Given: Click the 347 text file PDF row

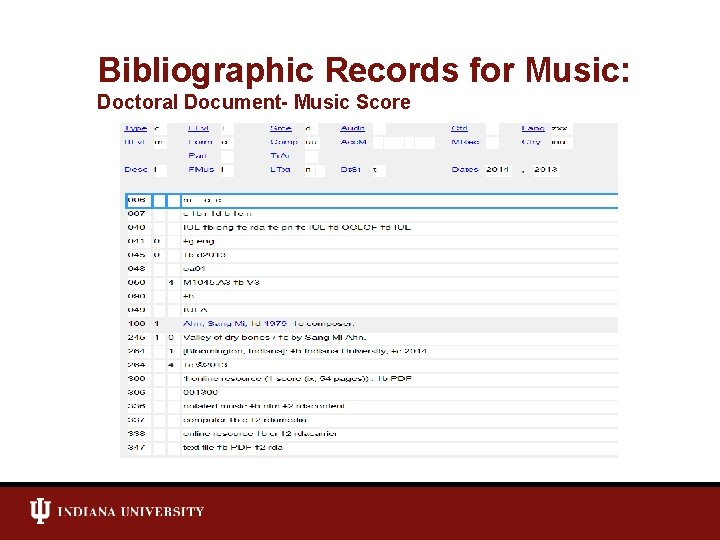Looking at the screenshot, I should point(371,448).
